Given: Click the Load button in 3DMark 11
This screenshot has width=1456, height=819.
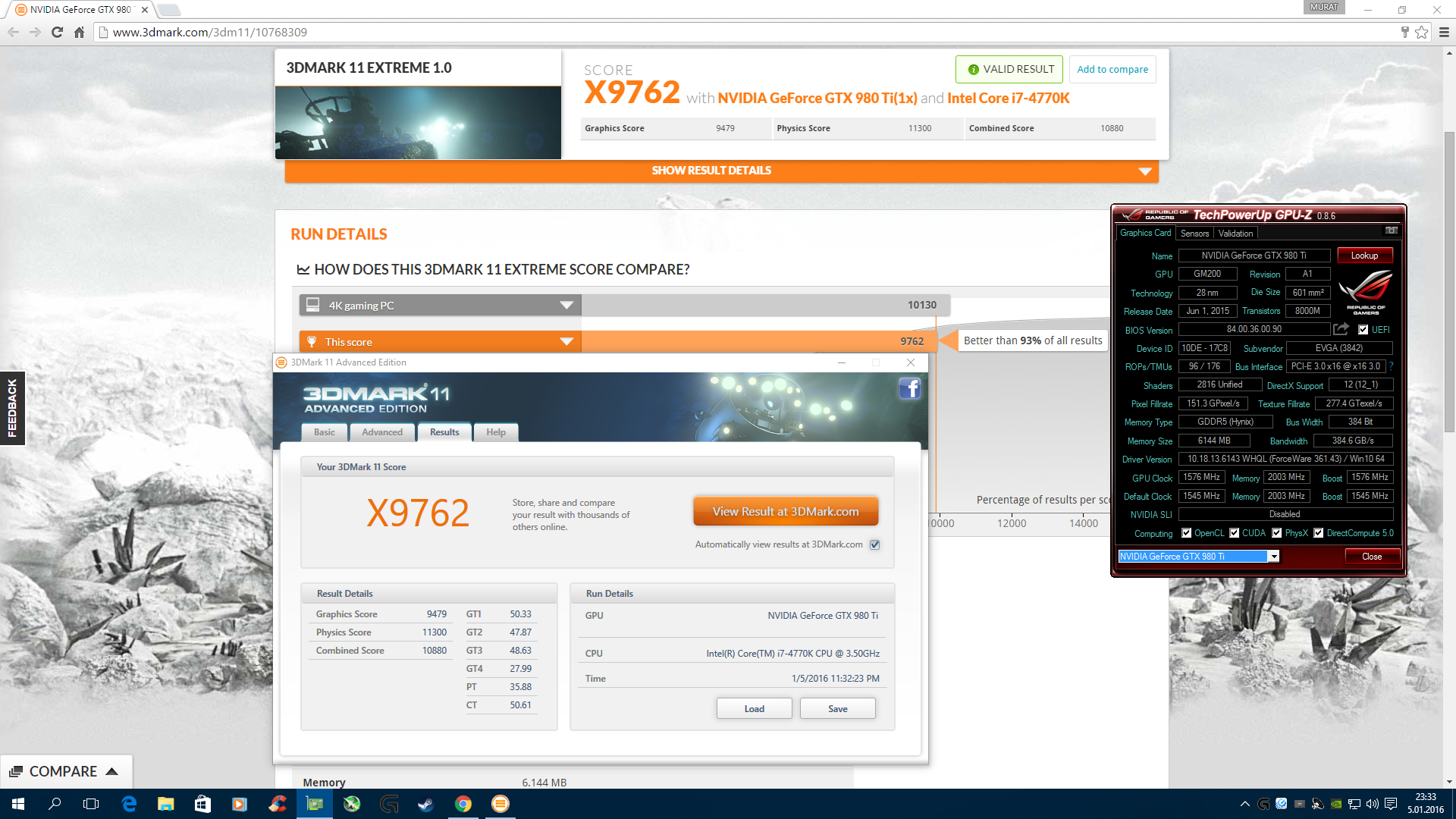Looking at the screenshot, I should [755, 708].
